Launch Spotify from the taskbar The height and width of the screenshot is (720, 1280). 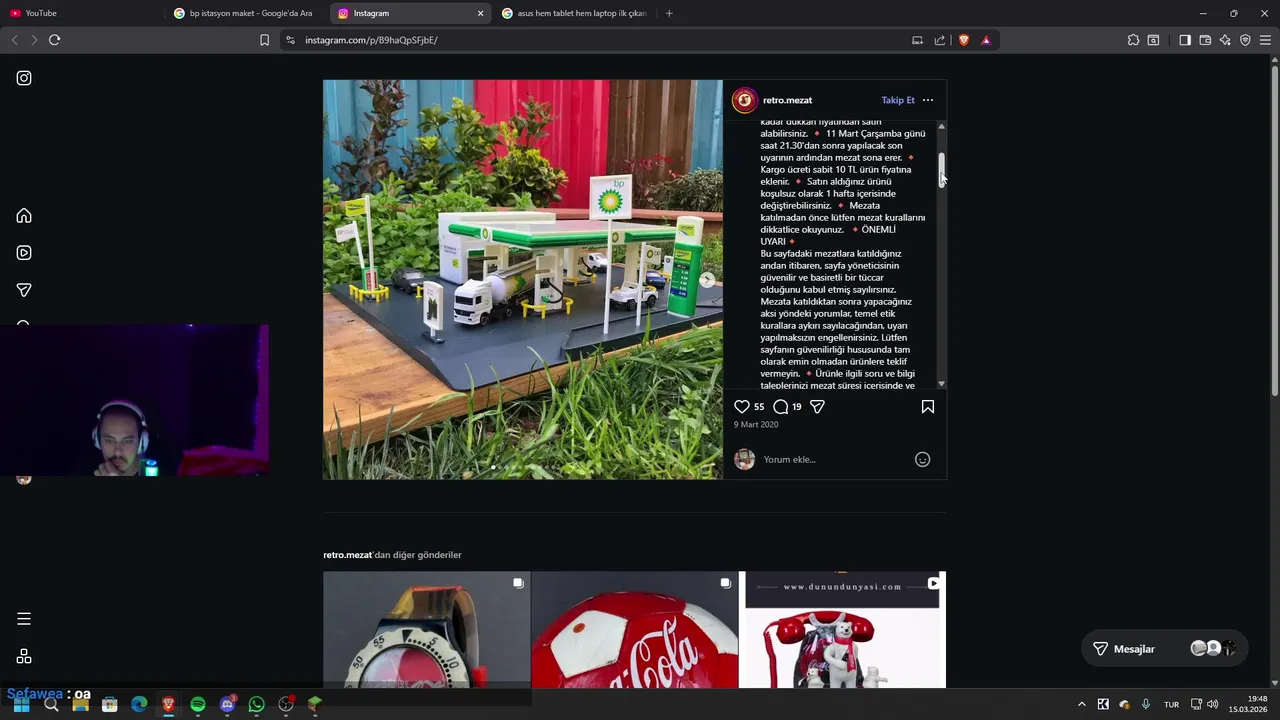point(198,704)
